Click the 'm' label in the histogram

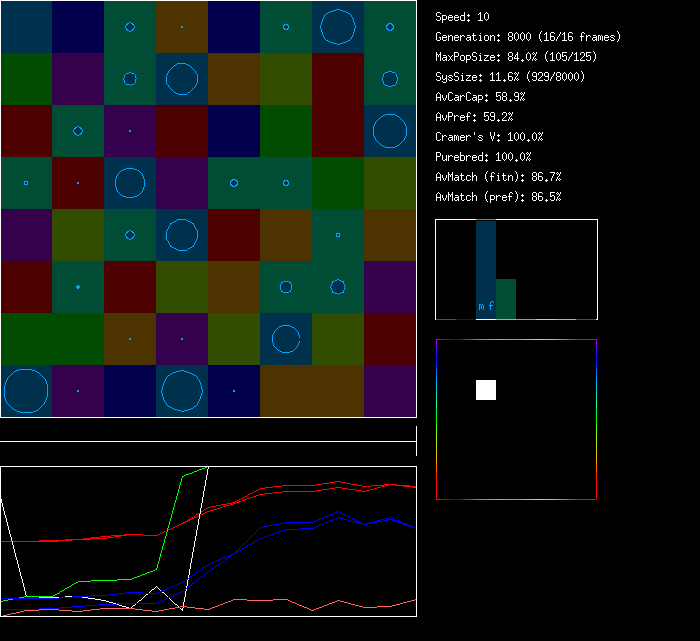point(482,306)
